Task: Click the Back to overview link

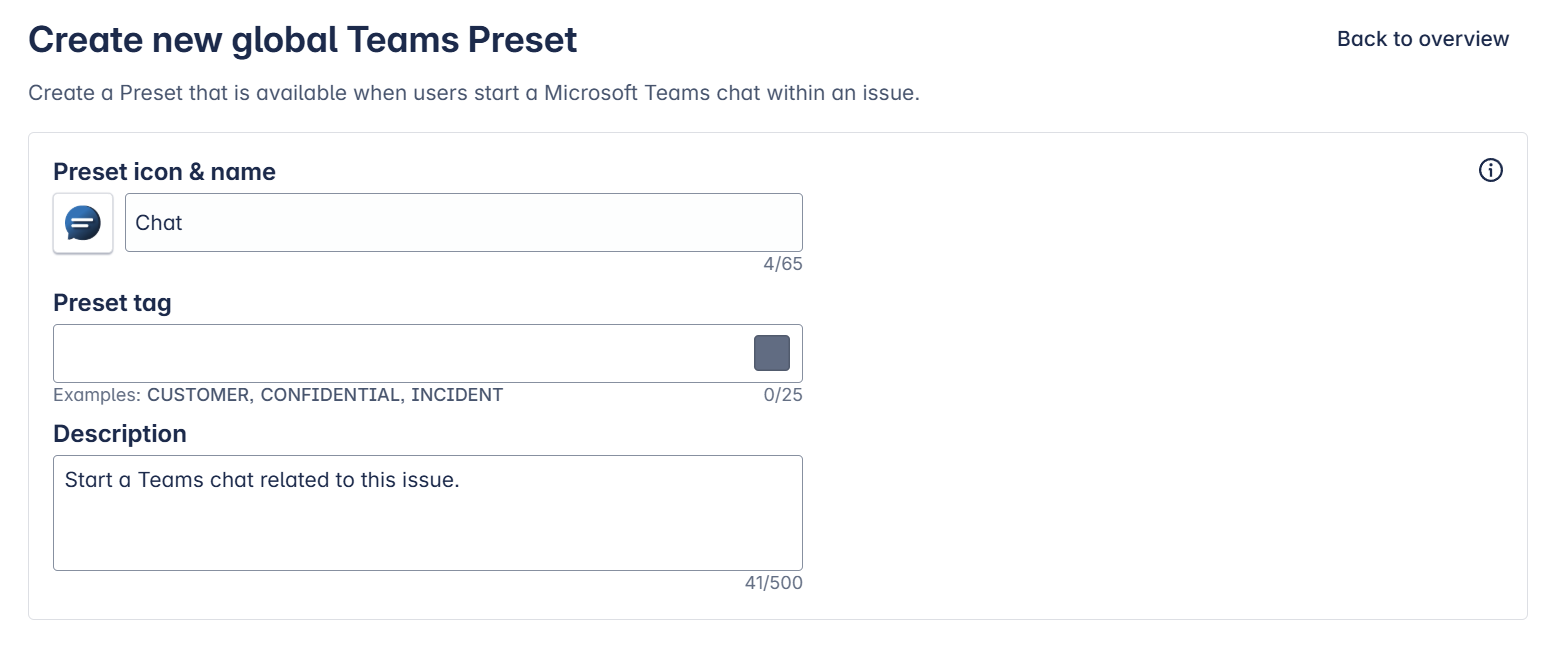Action: (1422, 39)
